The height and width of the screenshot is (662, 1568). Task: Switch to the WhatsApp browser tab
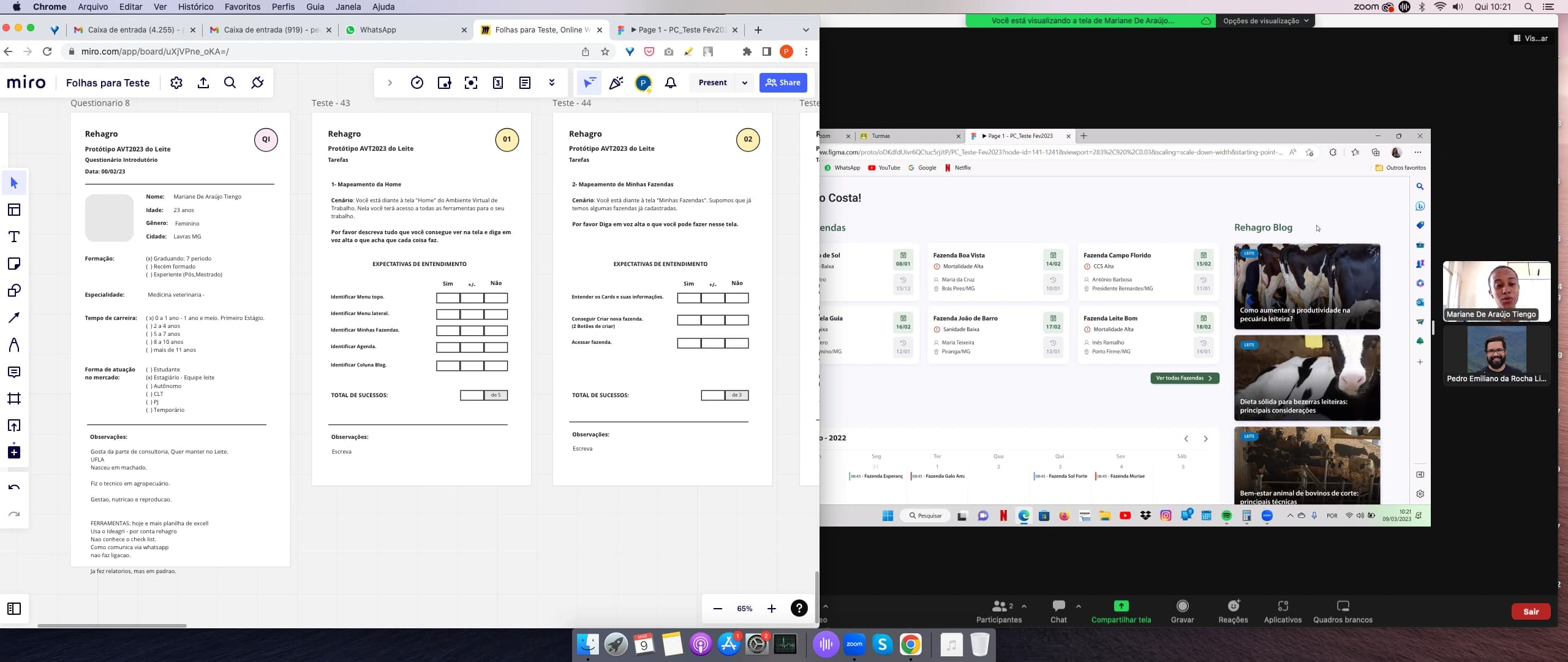tap(405, 30)
